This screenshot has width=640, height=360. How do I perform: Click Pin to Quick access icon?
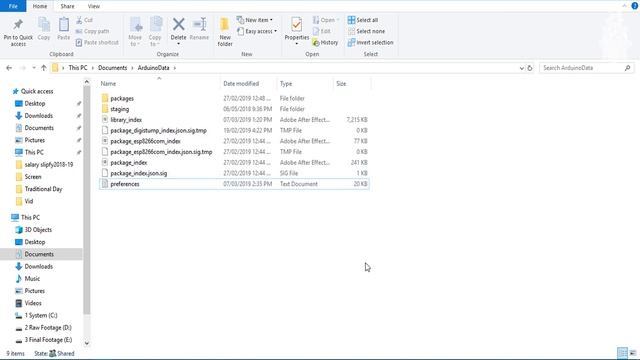(18, 24)
